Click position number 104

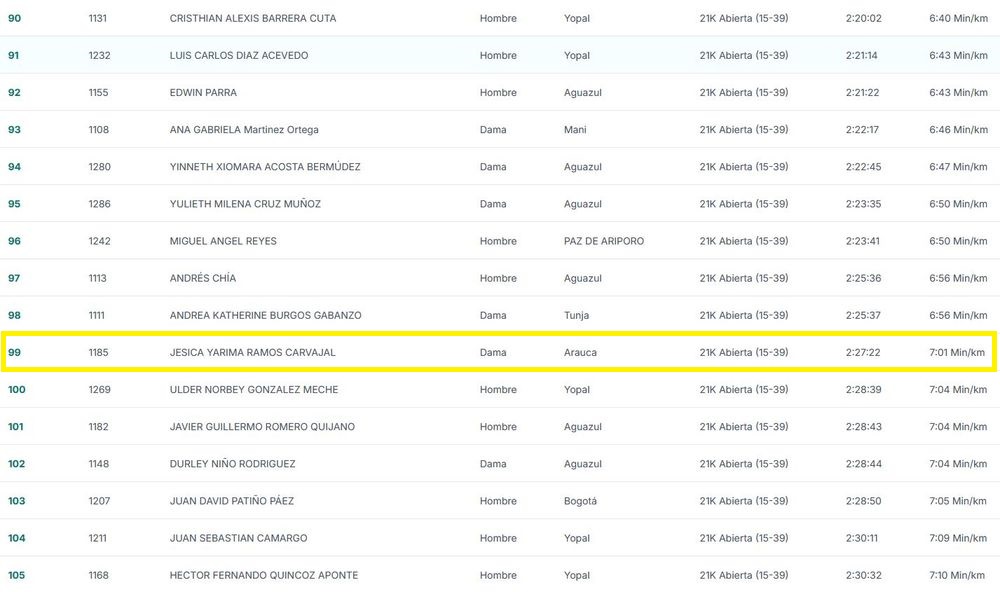(x=17, y=538)
